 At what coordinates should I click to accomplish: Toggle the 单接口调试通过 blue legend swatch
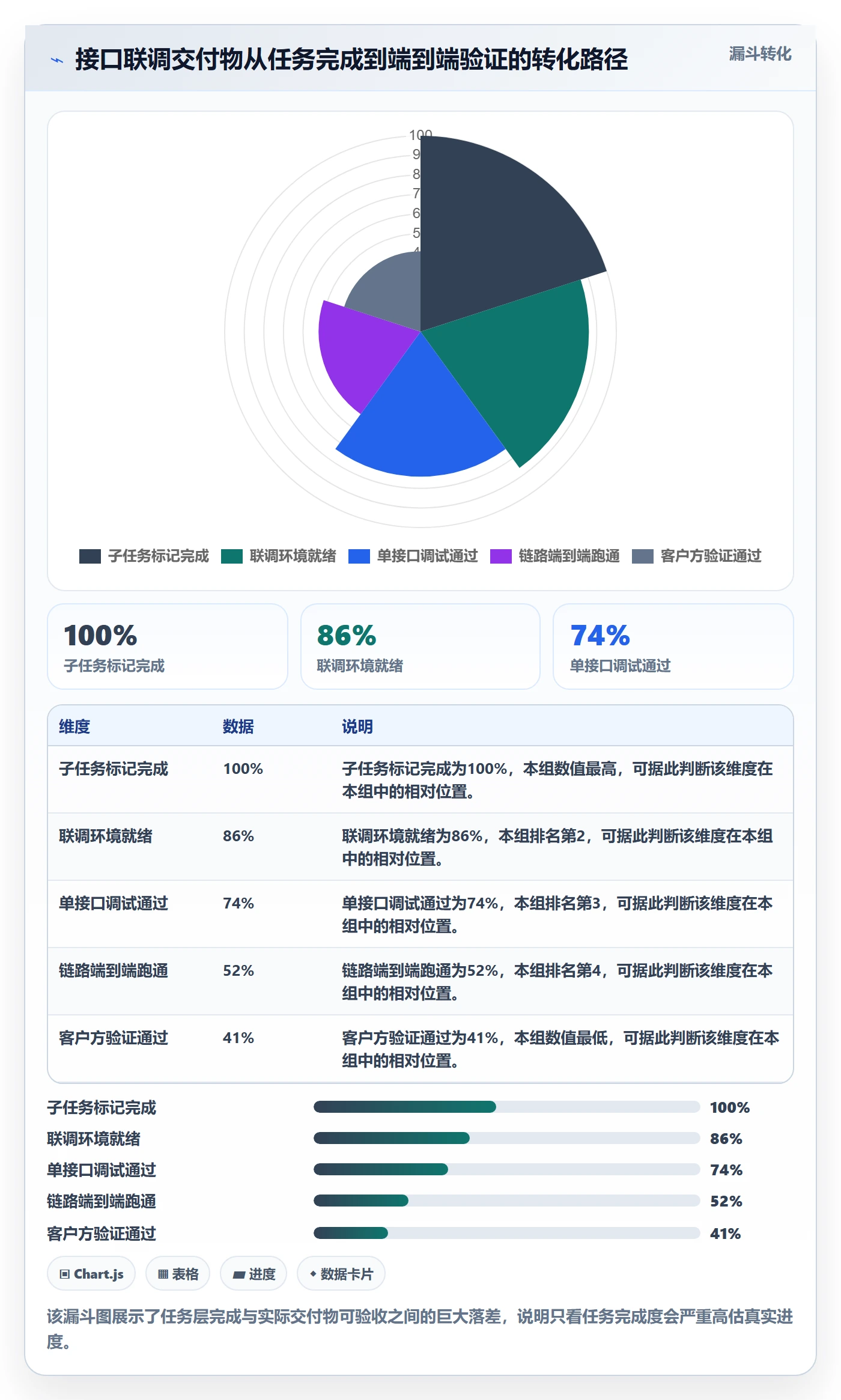359,556
